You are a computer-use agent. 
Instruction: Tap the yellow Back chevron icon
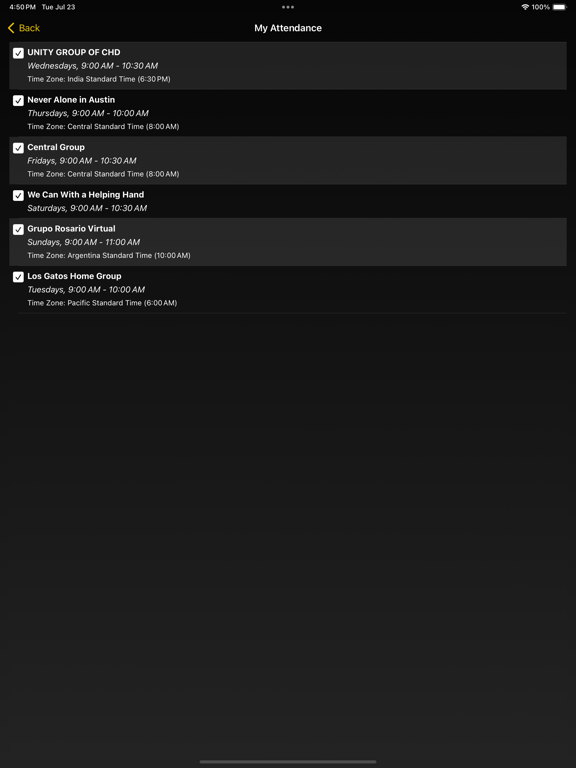coord(11,28)
